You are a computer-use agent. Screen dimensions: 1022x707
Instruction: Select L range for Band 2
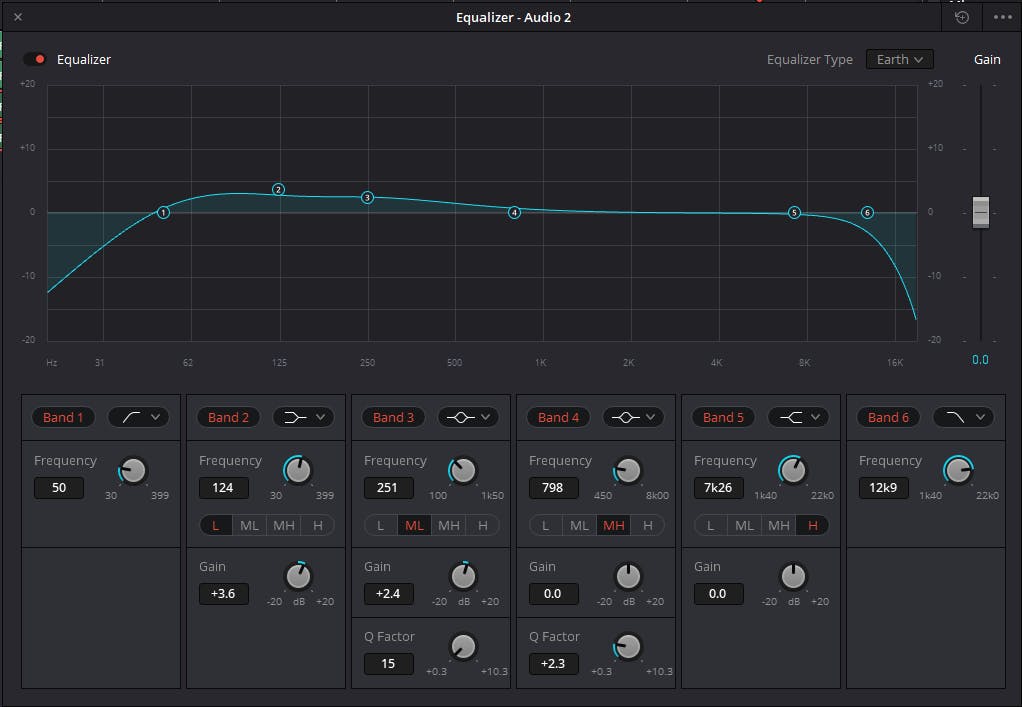pos(216,525)
